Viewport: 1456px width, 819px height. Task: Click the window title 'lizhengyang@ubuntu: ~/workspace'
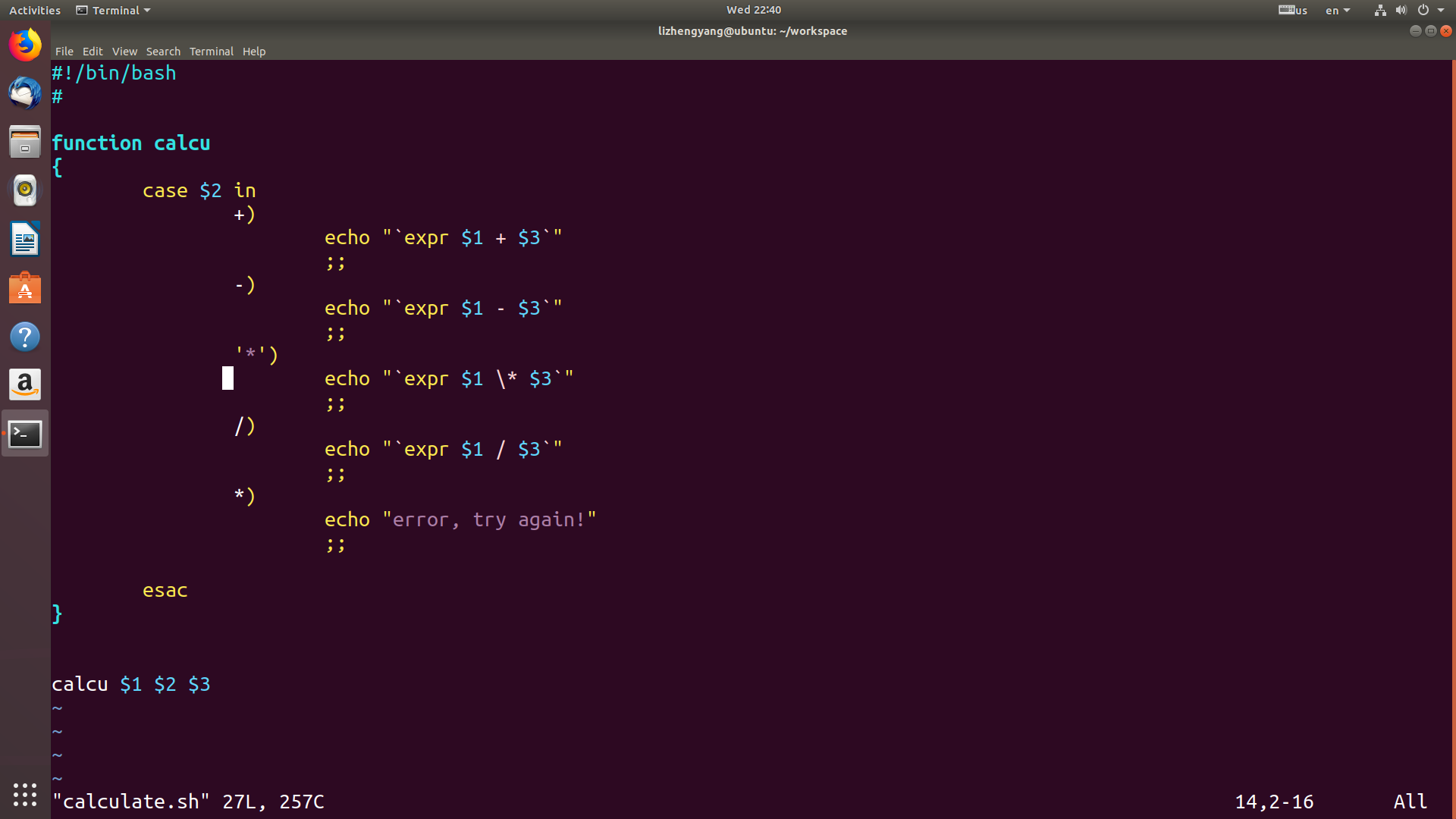752,31
